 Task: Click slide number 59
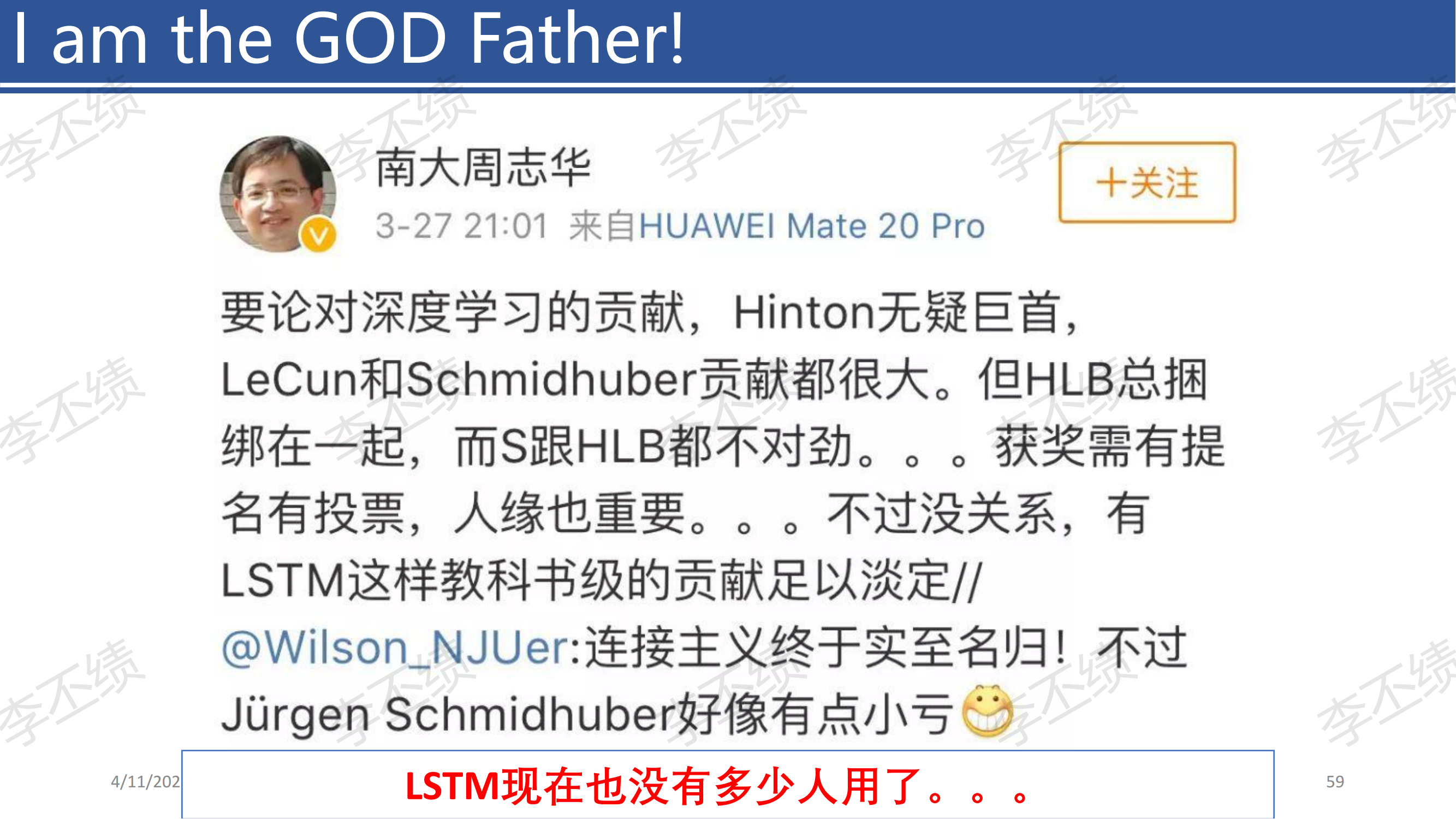[x=1334, y=782]
